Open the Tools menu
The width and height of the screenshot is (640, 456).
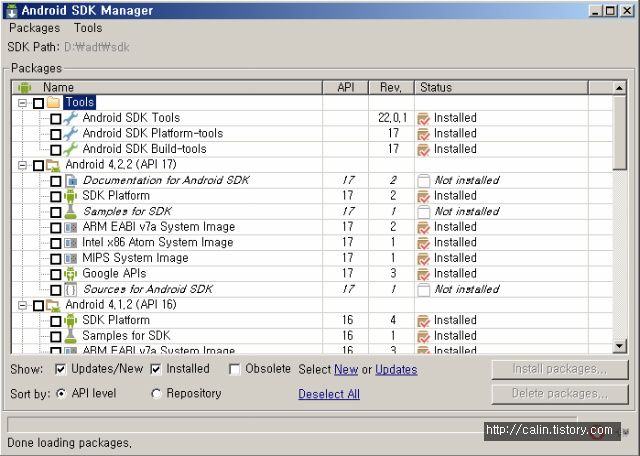pyautogui.click(x=88, y=28)
